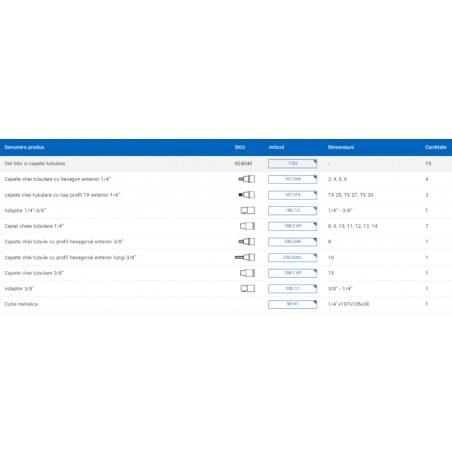Open article button for TX 25, TX 27 row
452x452 pixels.
[x=292, y=195]
